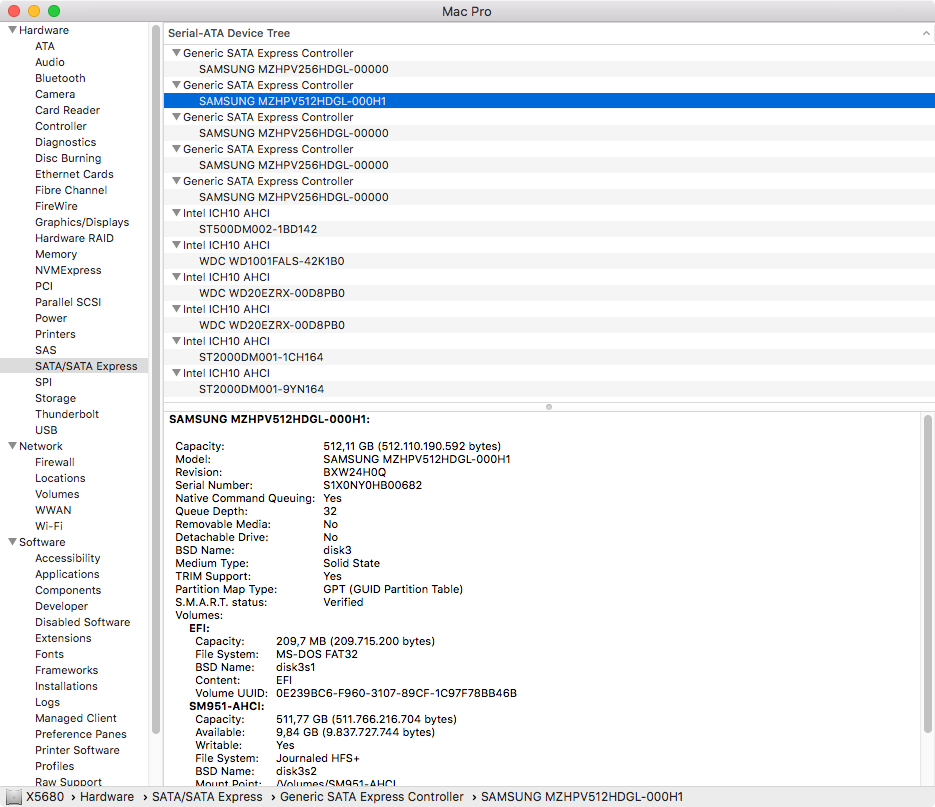Collapse controller above SAMSUNG MZHPV512HDGL-000H1
Viewport: 935px width, 807px height.
177,85
